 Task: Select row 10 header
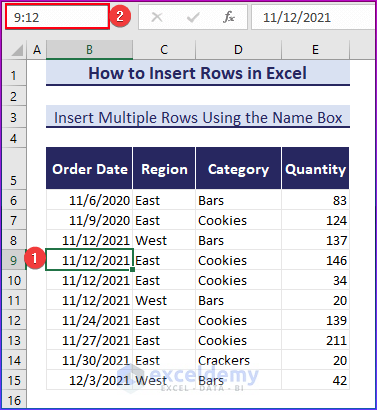coord(14,280)
